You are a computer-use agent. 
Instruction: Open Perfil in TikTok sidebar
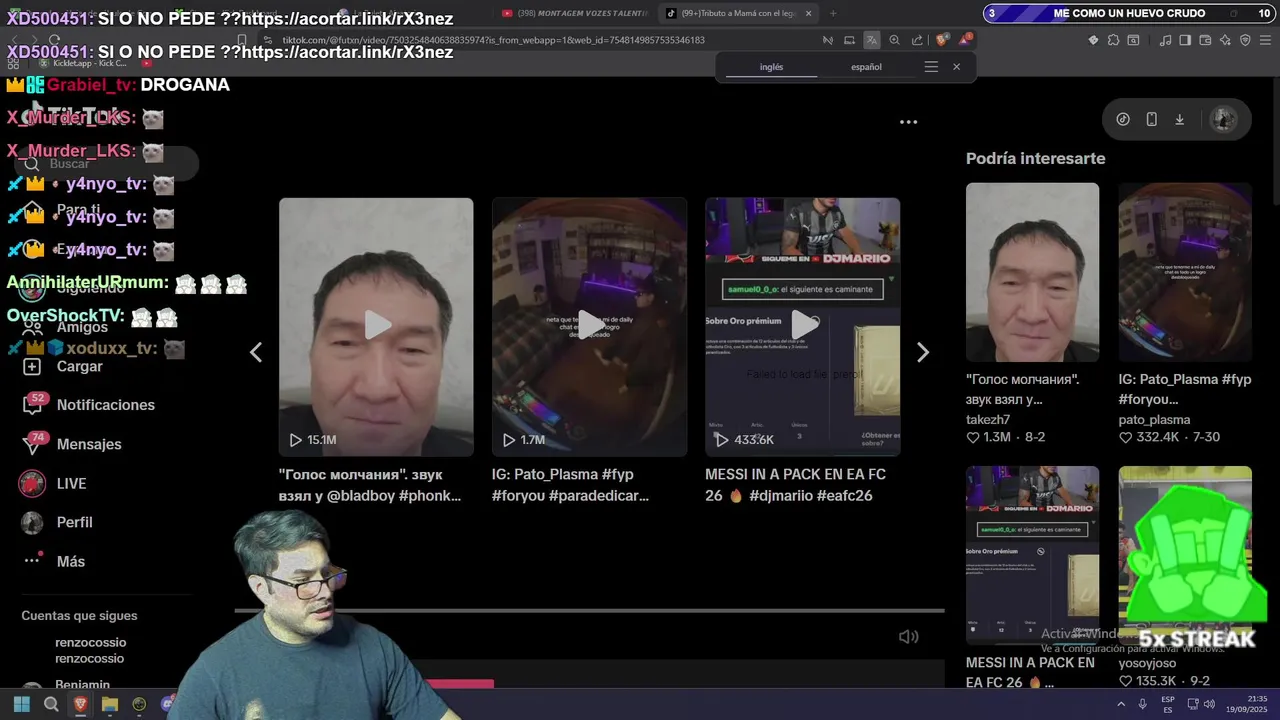pyautogui.click(x=57, y=522)
